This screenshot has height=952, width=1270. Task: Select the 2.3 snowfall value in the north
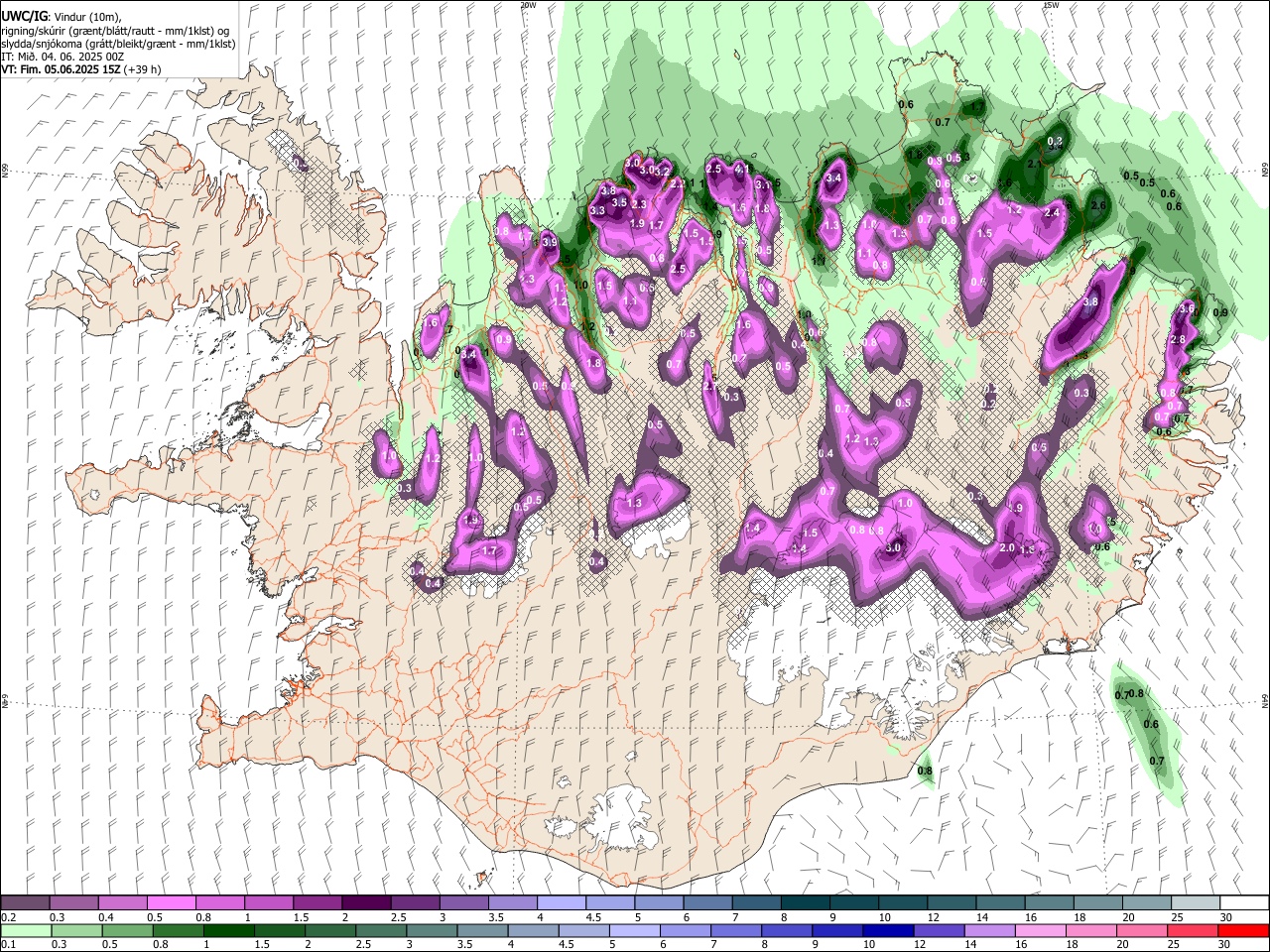639,204
